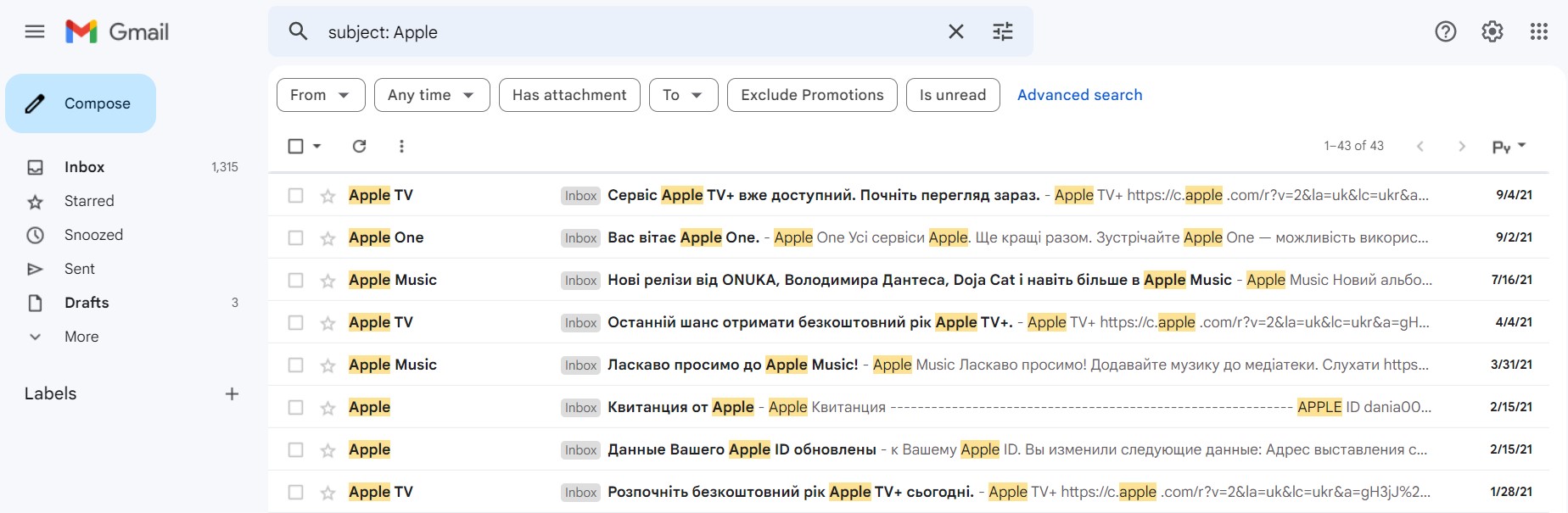
Task: Star the Apple TV 9/4/21 email
Action: (328, 196)
